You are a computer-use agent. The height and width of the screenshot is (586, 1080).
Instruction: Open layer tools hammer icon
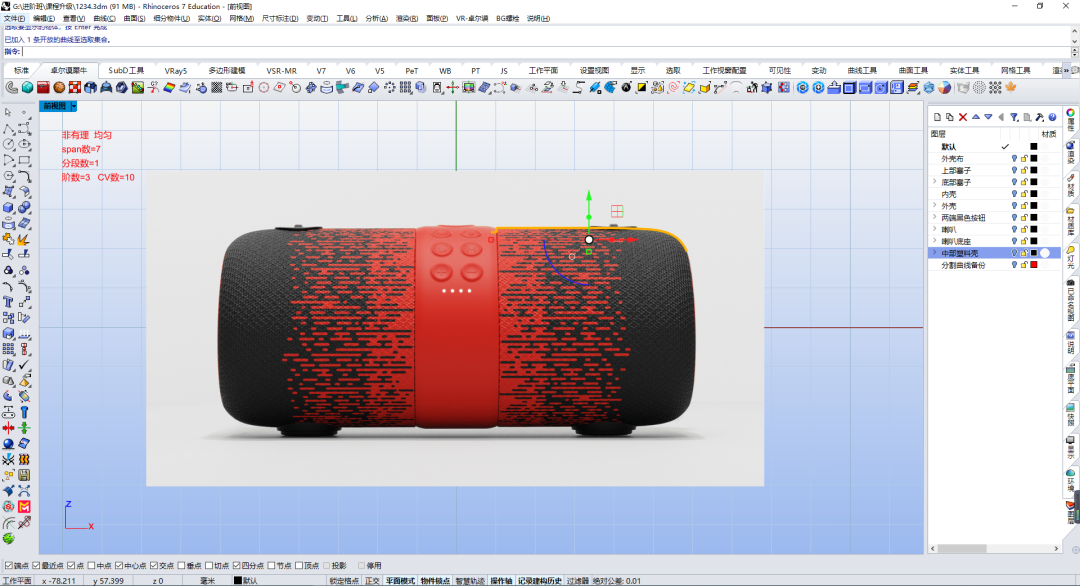(x=1039, y=117)
